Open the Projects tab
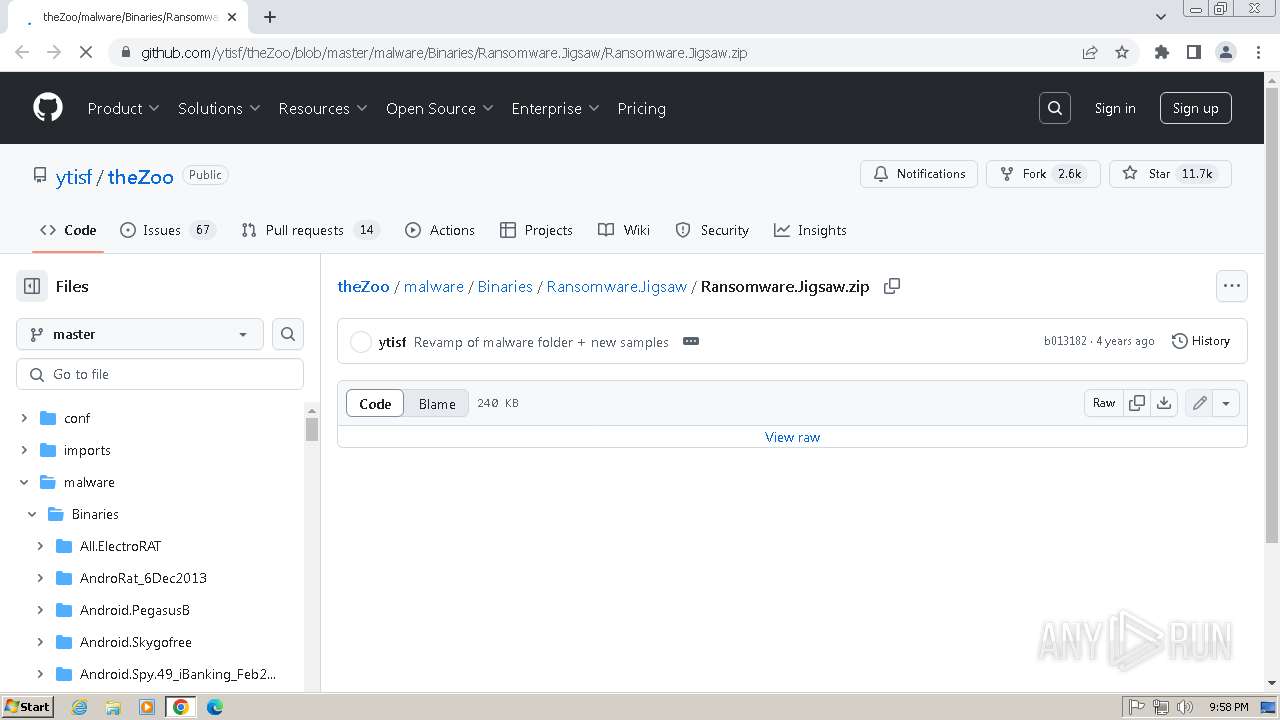This screenshot has width=1280, height=720. coord(536,230)
